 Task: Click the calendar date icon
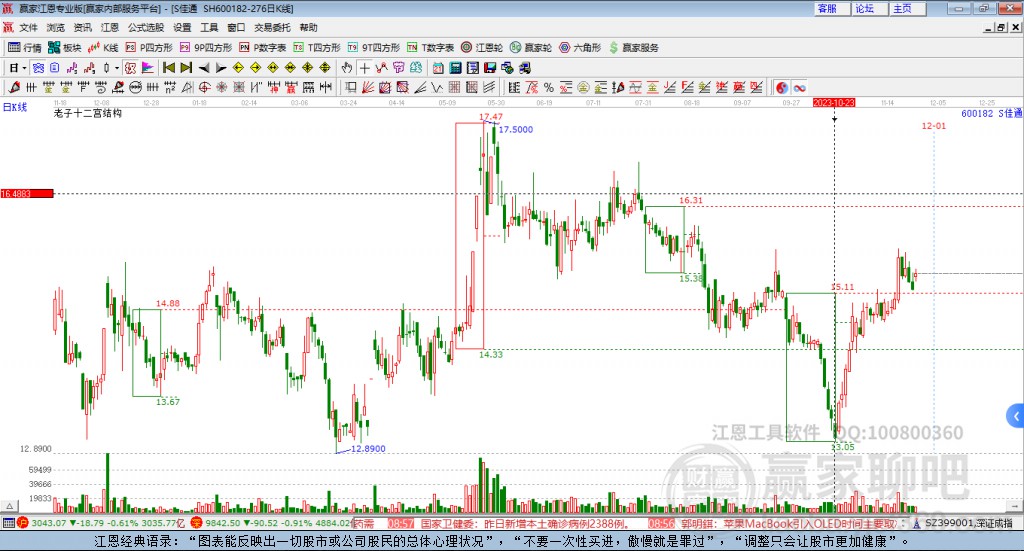click(438, 68)
